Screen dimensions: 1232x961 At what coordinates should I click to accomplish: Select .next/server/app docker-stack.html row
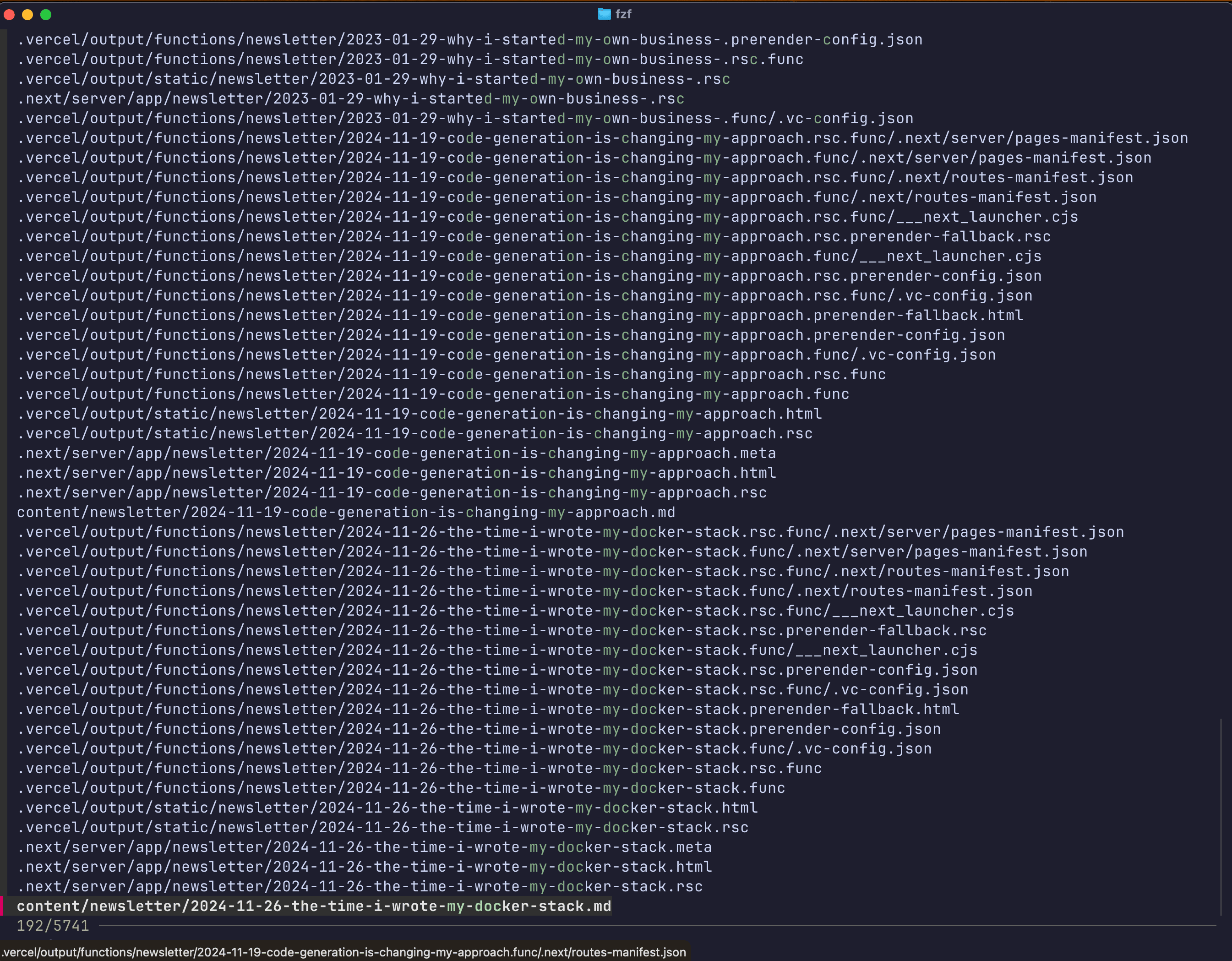click(x=365, y=867)
